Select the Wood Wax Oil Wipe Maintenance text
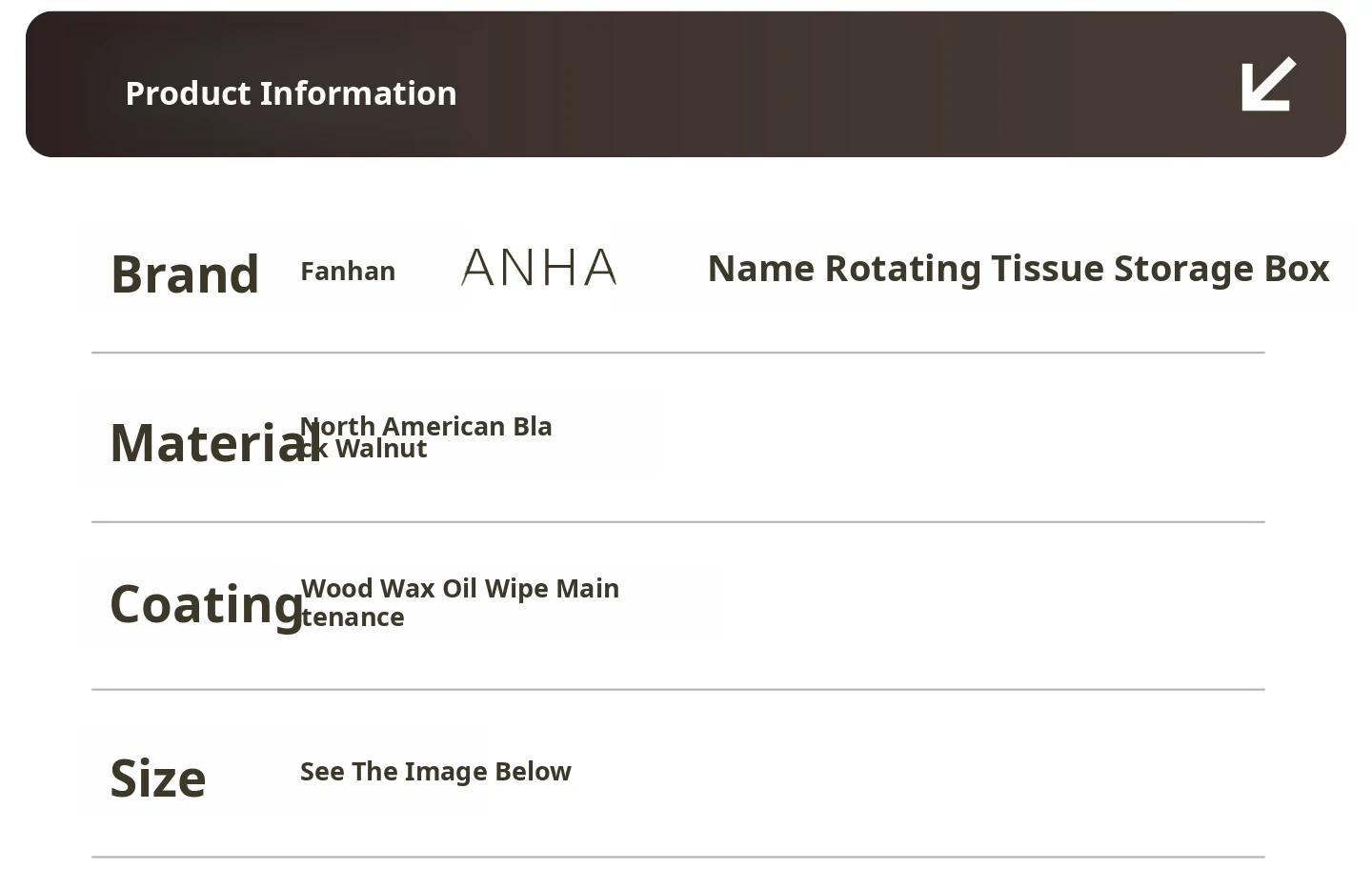Image resolution: width=1372 pixels, height=890 pixels. click(460, 589)
